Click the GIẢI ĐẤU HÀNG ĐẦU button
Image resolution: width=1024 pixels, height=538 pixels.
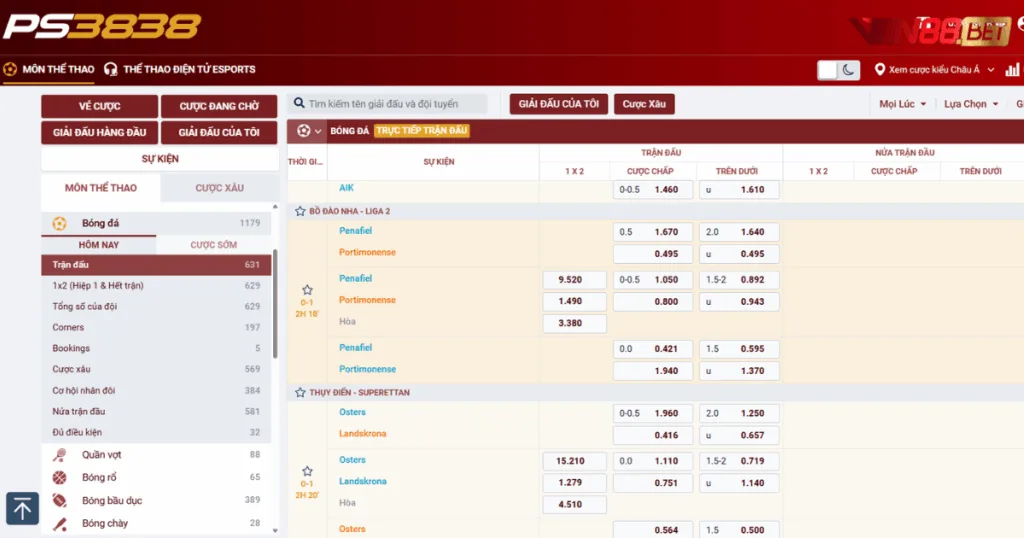pyautogui.click(x=99, y=132)
